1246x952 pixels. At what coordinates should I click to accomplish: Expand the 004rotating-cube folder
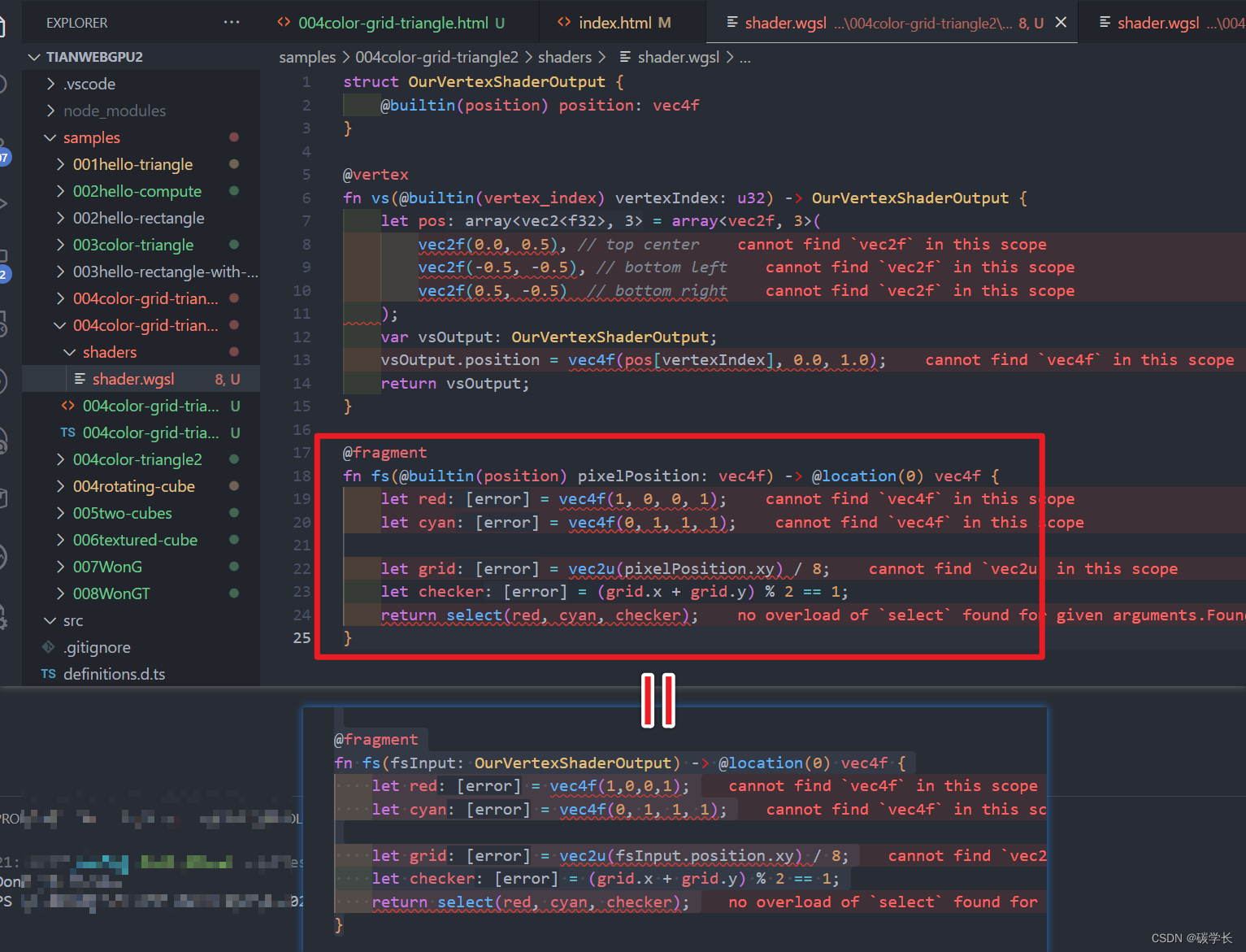click(x=141, y=486)
